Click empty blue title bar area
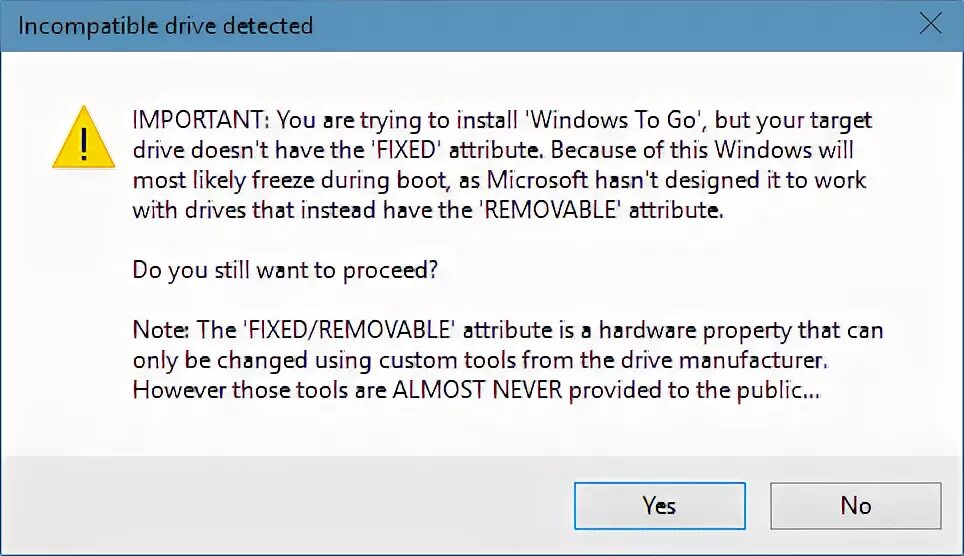Image resolution: width=964 pixels, height=556 pixels. click(600, 25)
